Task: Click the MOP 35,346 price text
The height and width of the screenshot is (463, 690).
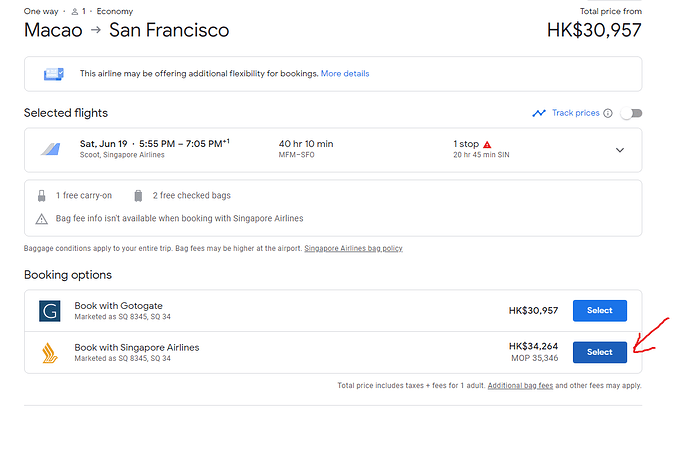Action: (x=535, y=358)
